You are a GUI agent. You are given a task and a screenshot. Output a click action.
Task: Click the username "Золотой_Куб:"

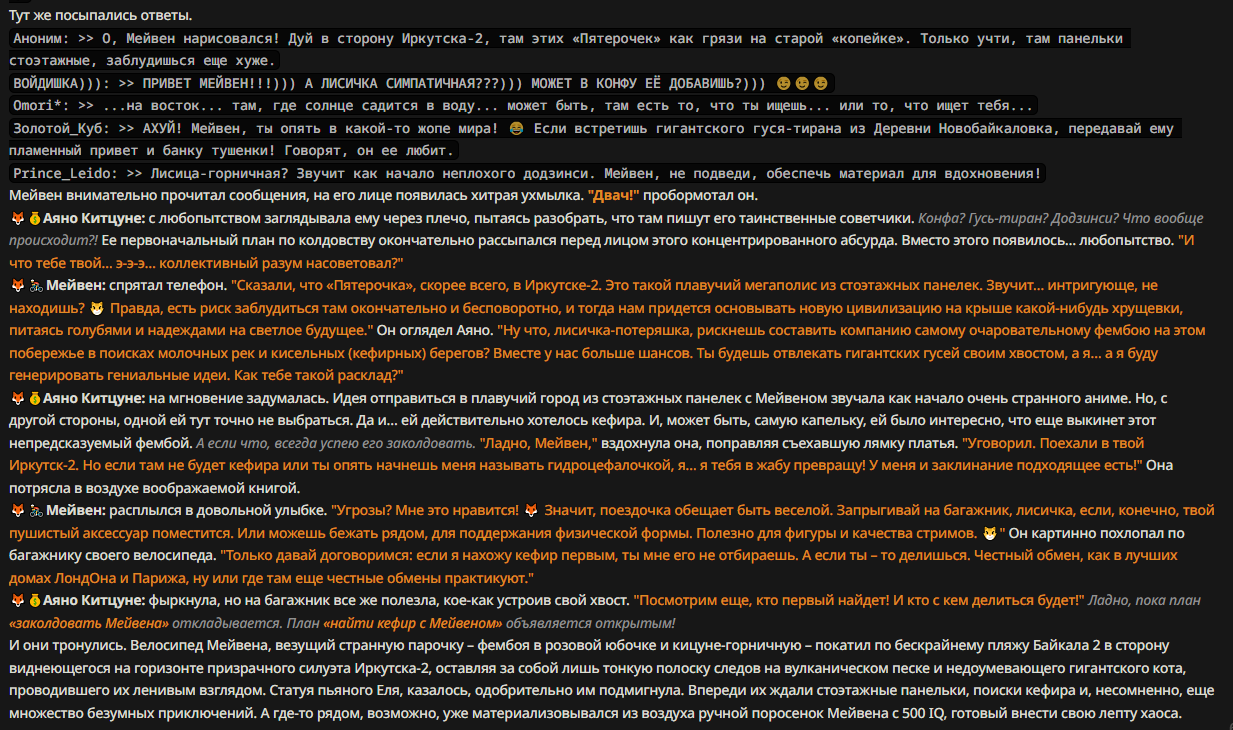[61, 128]
